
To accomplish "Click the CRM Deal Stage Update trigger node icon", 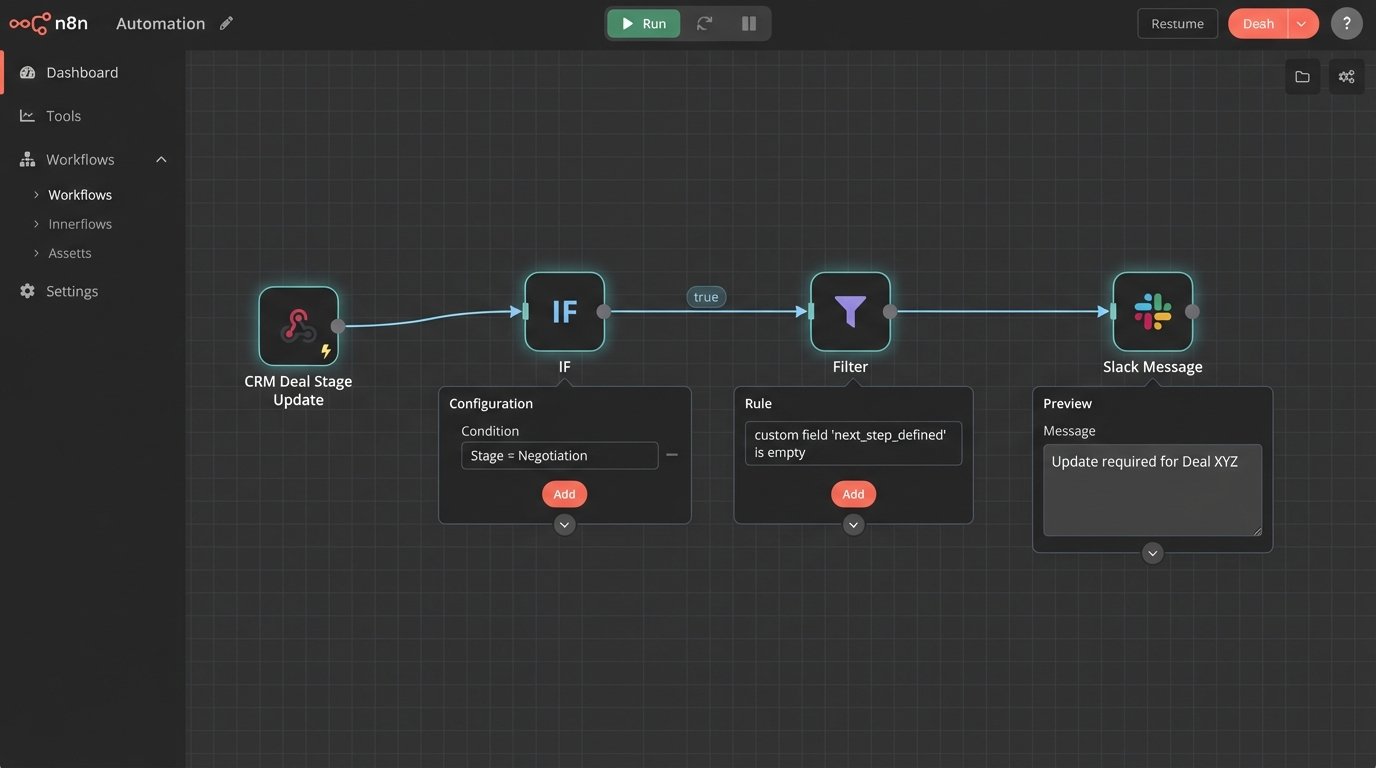I will [x=297, y=324].
